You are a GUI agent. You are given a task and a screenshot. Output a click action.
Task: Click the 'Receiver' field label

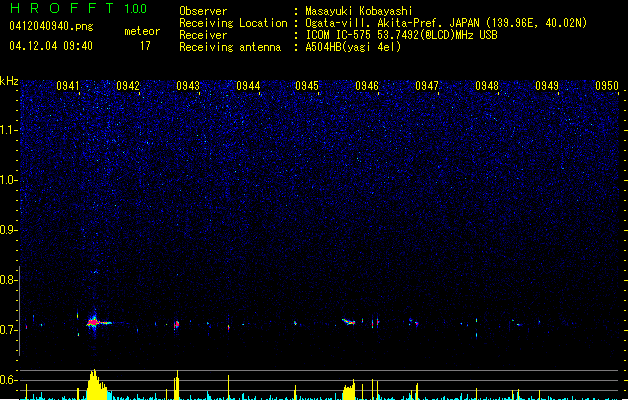click(203, 35)
